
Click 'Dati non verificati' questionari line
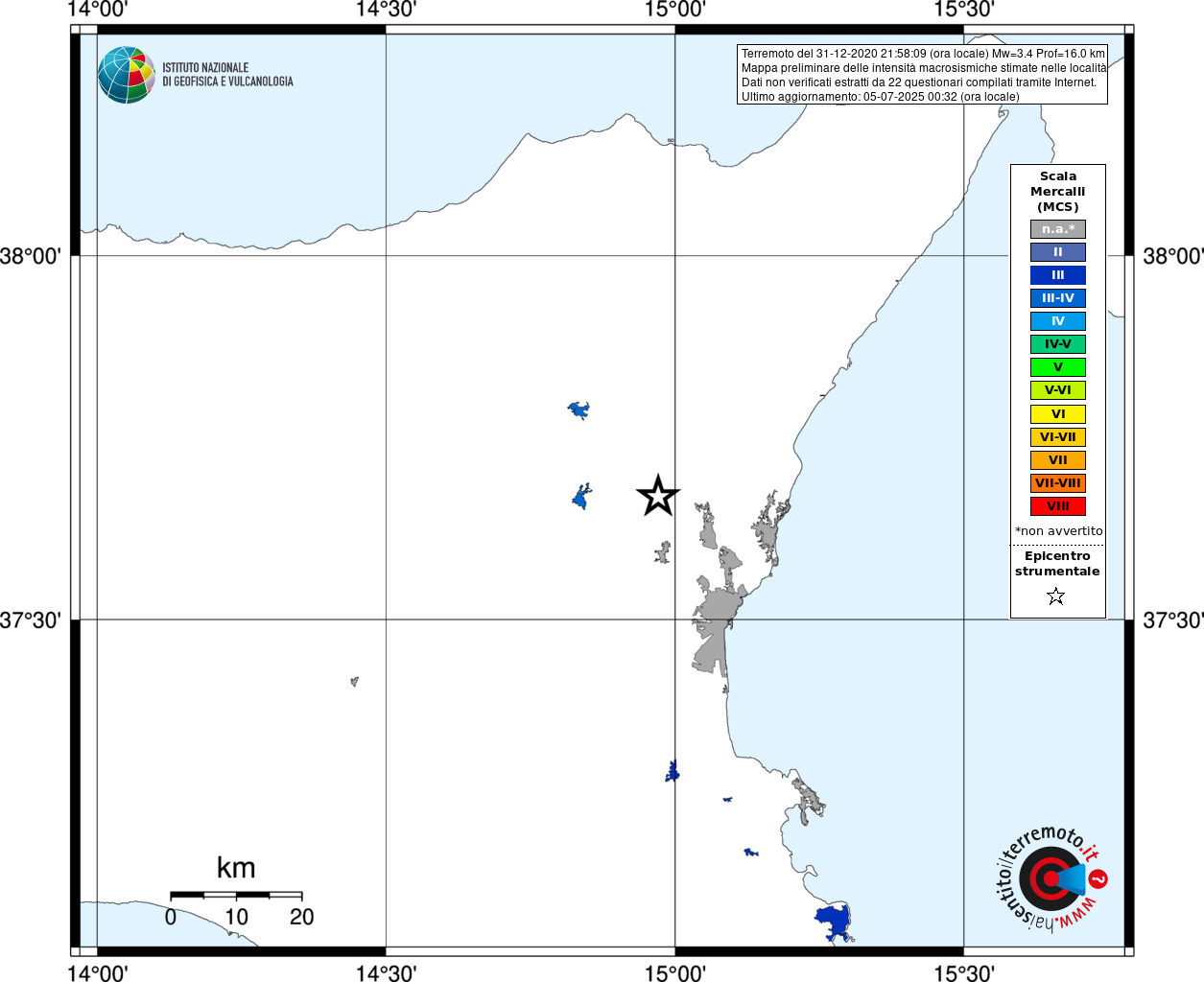[918, 82]
